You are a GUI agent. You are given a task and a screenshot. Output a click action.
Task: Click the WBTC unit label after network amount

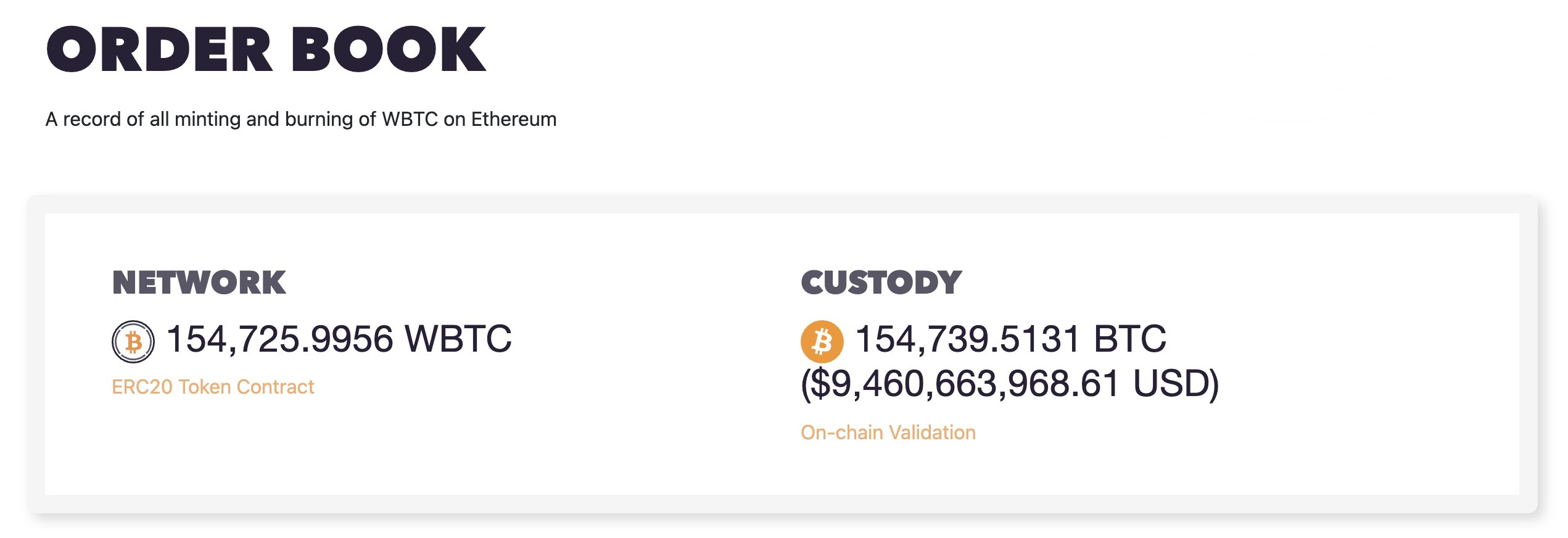click(458, 339)
